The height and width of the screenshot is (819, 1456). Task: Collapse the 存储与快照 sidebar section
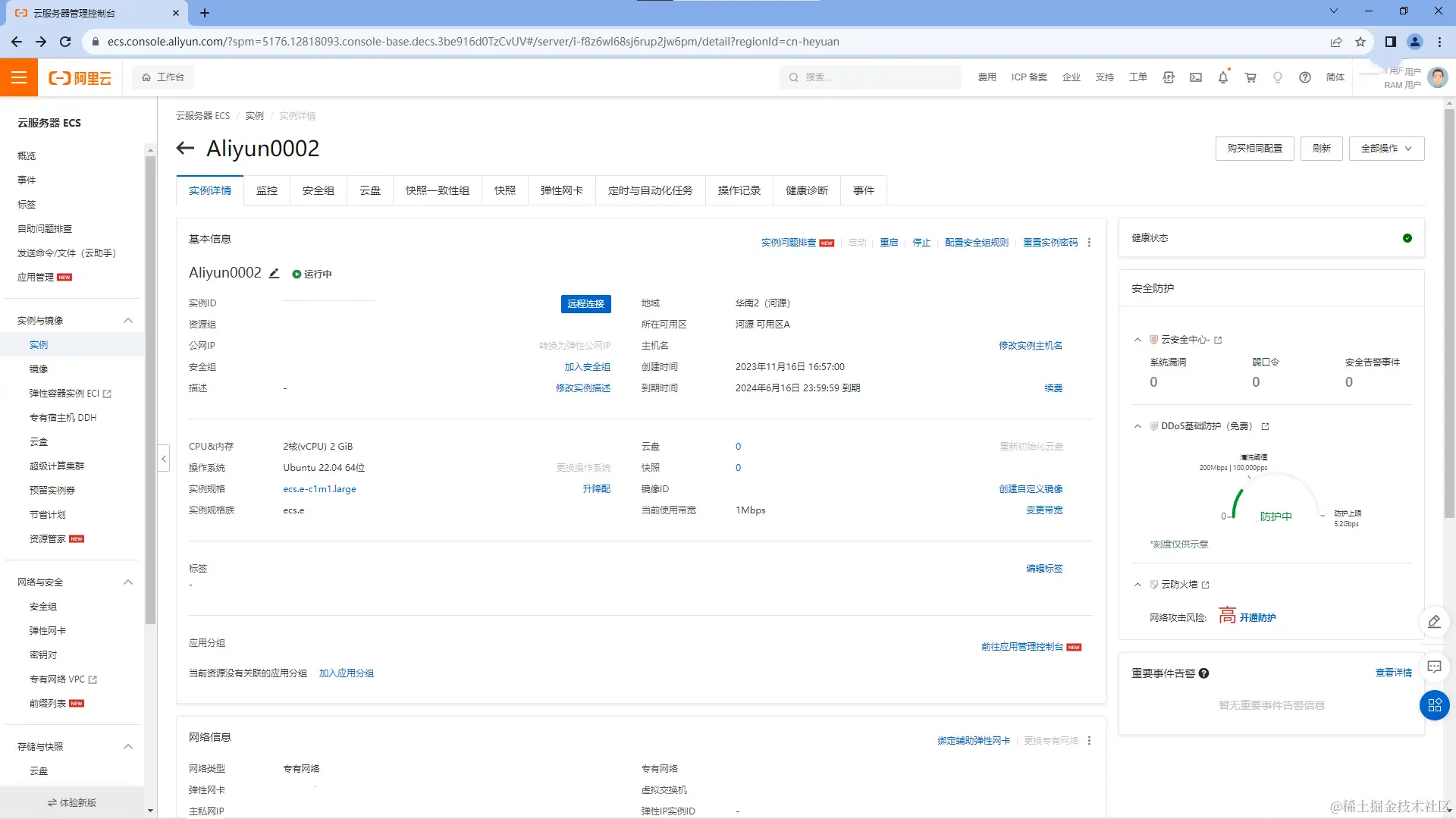pos(128,747)
